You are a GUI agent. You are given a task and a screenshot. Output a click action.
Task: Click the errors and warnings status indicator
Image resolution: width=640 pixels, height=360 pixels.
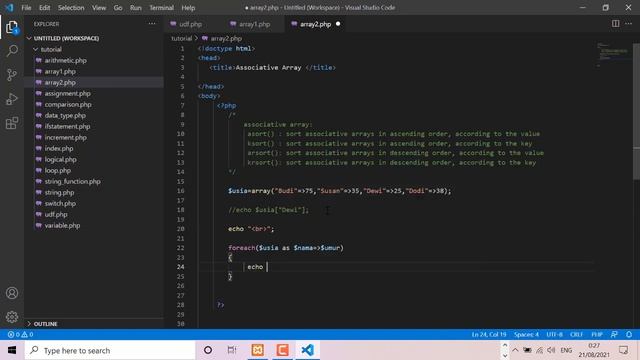pos(20,334)
